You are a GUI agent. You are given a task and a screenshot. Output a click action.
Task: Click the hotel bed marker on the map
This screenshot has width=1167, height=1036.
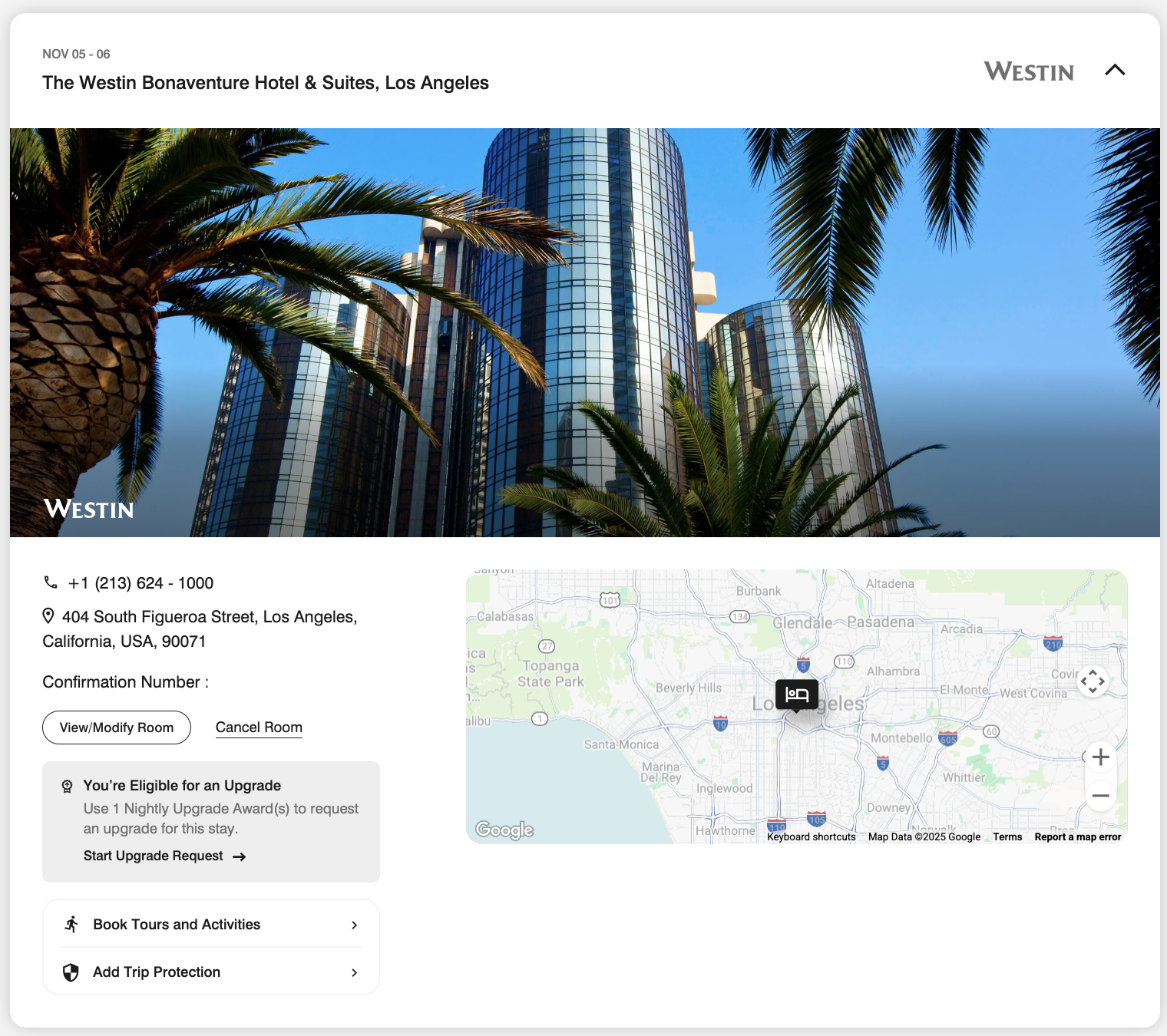pyautogui.click(x=797, y=695)
